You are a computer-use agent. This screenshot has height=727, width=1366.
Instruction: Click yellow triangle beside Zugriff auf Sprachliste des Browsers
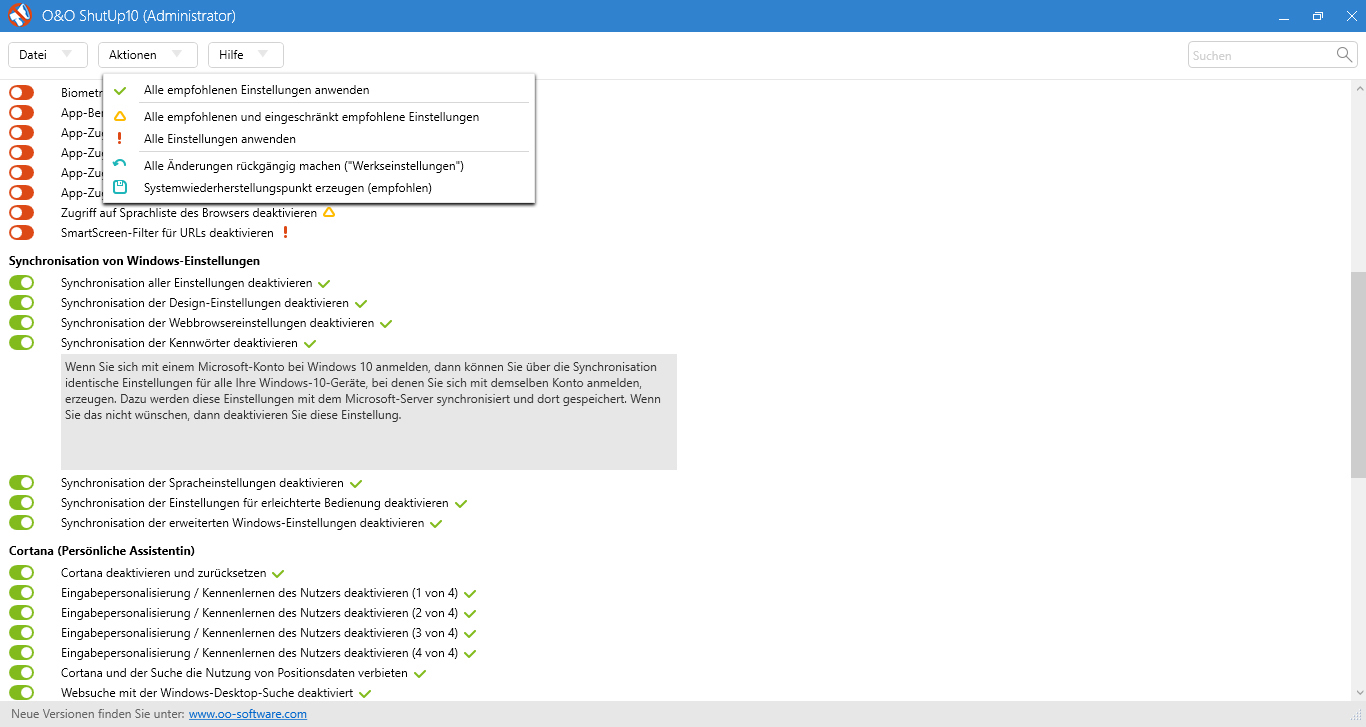point(328,213)
